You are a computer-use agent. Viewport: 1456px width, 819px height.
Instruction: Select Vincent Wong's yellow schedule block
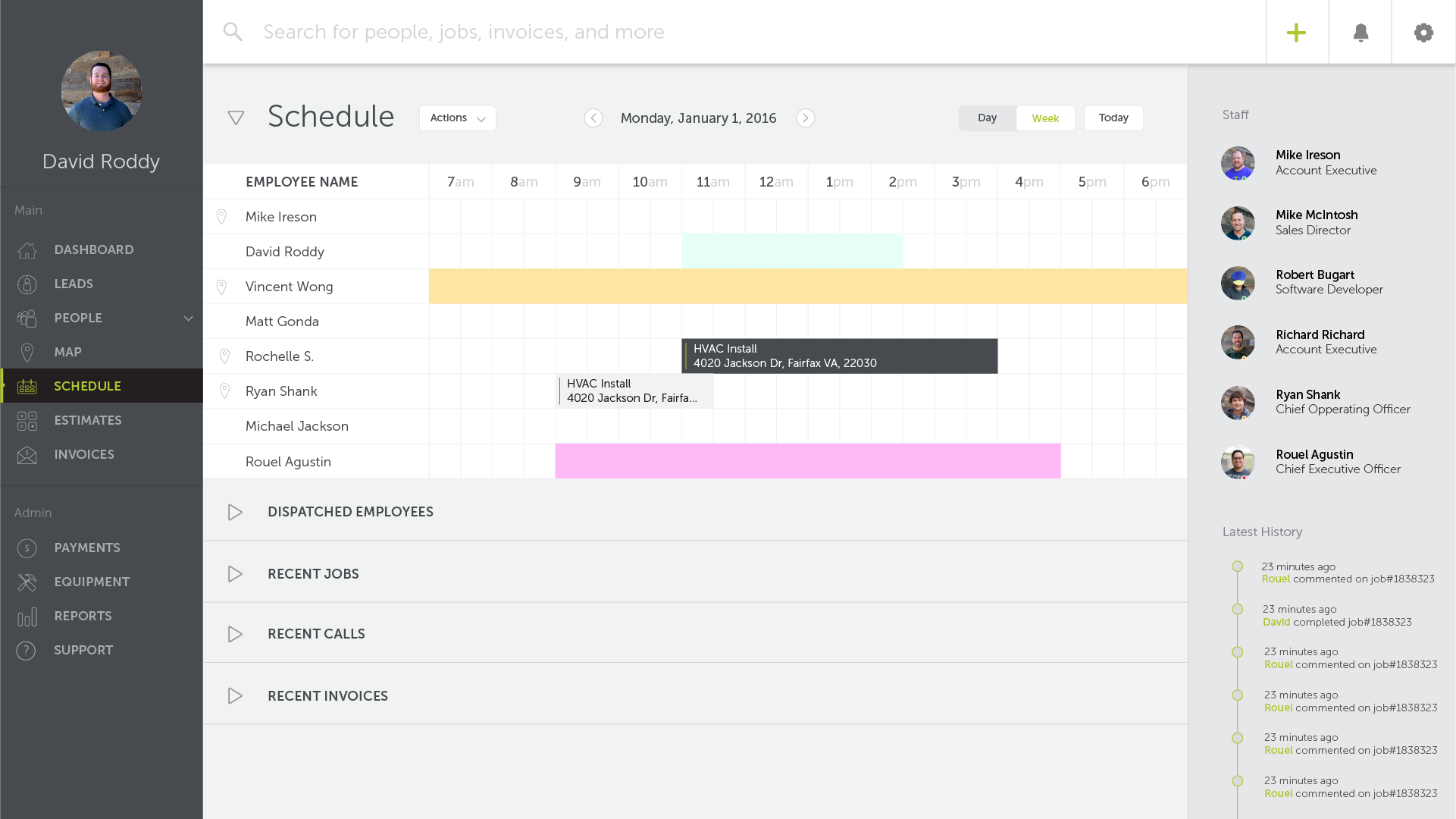(x=808, y=287)
